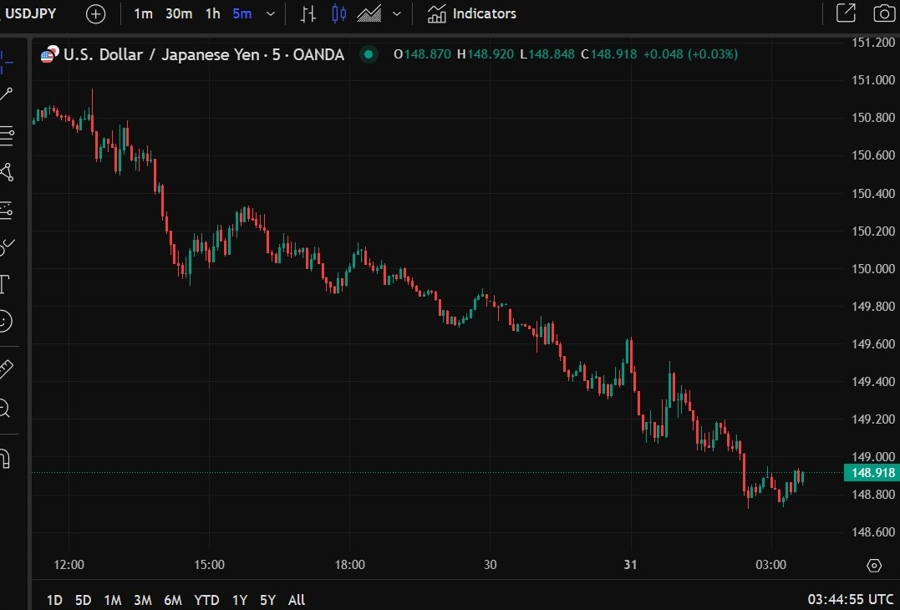Click the 151.000 price axis label
The width and height of the screenshot is (900, 610).
tap(873, 80)
